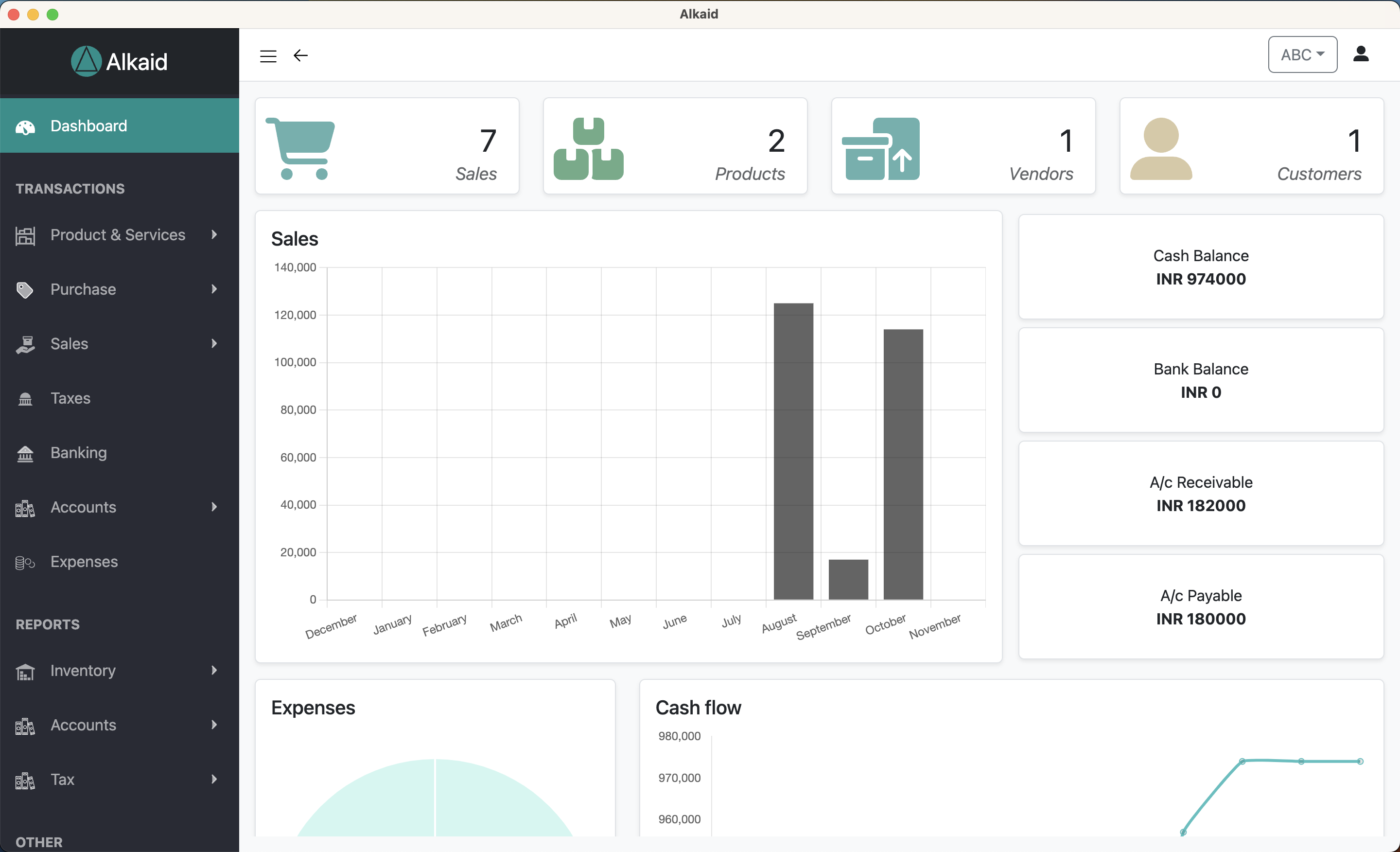Click the November axis label
This screenshot has height=852, width=1400.
click(x=935, y=626)
